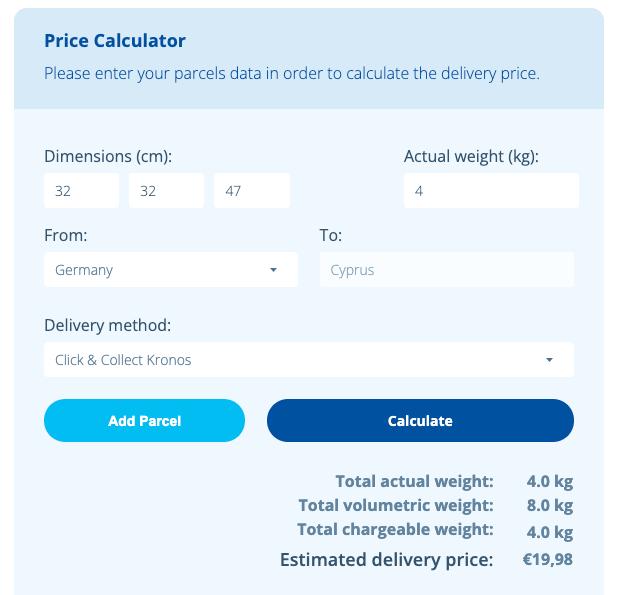Screen dimensions: 628x595
Task: Click the To field showing Cyprus
Action: 446,270
